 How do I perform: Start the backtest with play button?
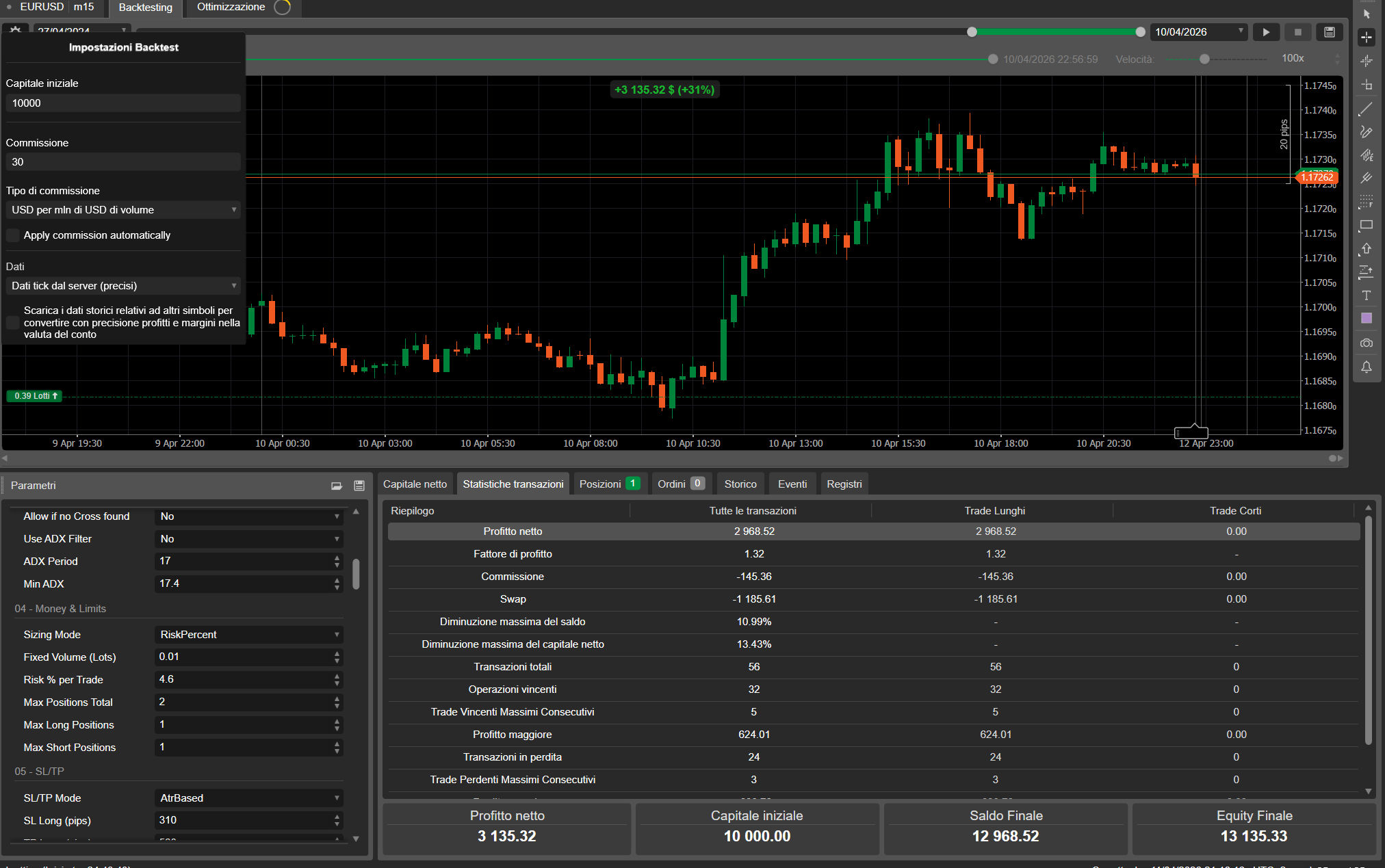(1266, 31)
